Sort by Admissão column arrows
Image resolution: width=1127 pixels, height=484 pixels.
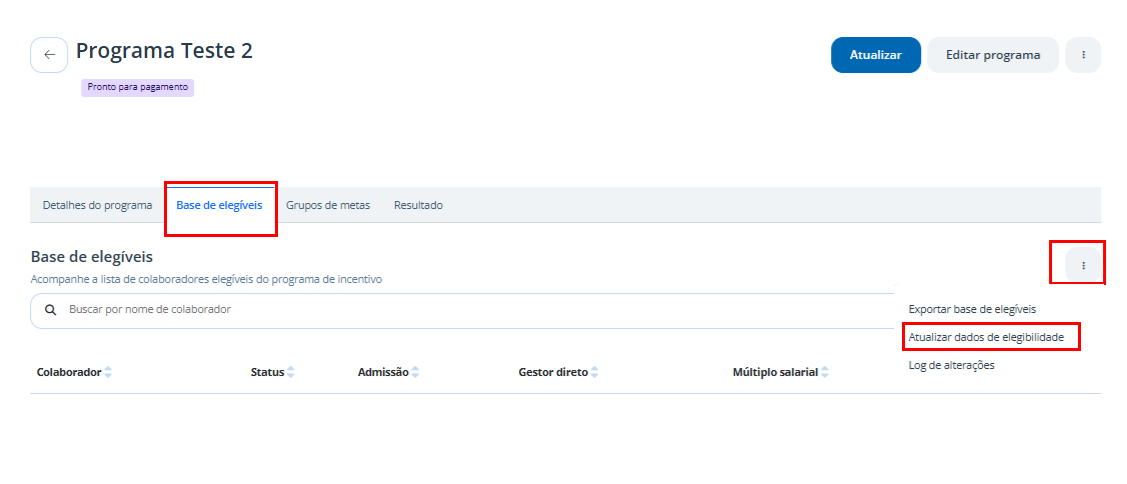[x=415, y=373]
